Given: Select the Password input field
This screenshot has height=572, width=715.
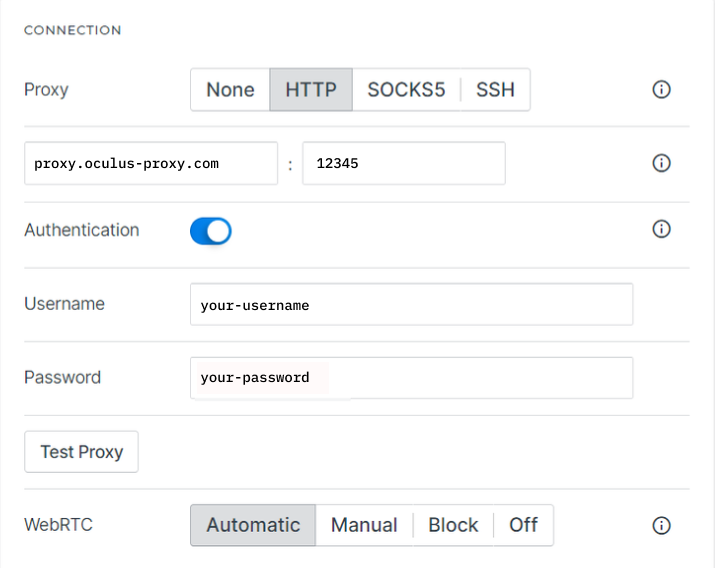Looking at the screenshot, I should [x=411, y=378].
